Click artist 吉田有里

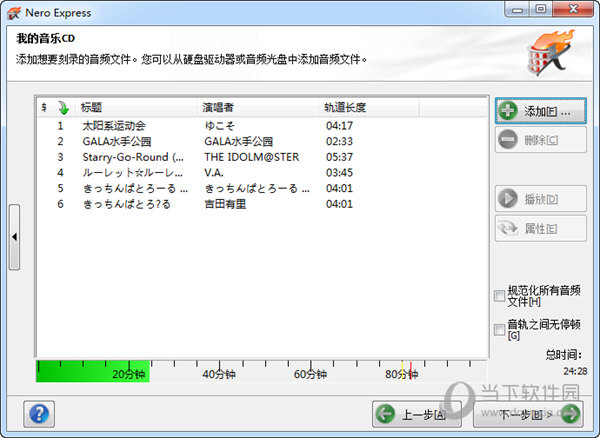(x=225, y=204)
